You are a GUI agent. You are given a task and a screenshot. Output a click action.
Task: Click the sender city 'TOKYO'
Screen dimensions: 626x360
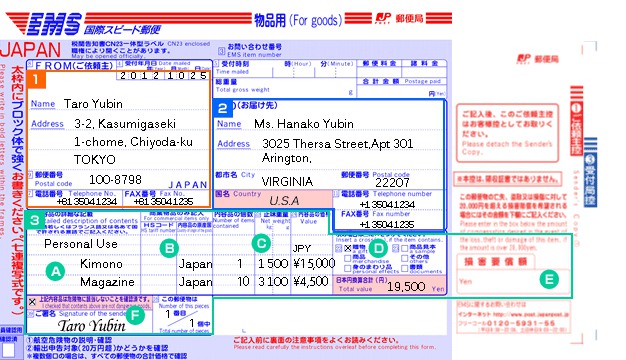pyautogui.click(x=95, y=160)
